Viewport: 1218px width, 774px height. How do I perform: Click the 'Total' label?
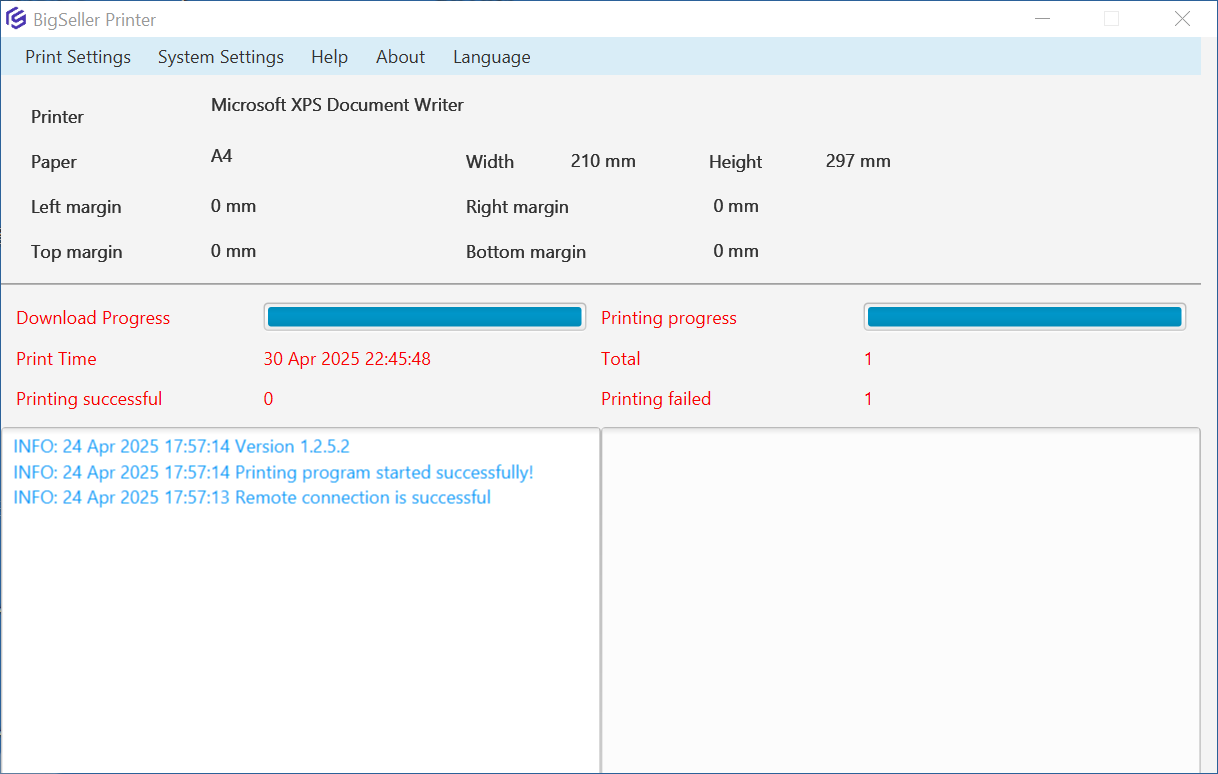point(621,359)
